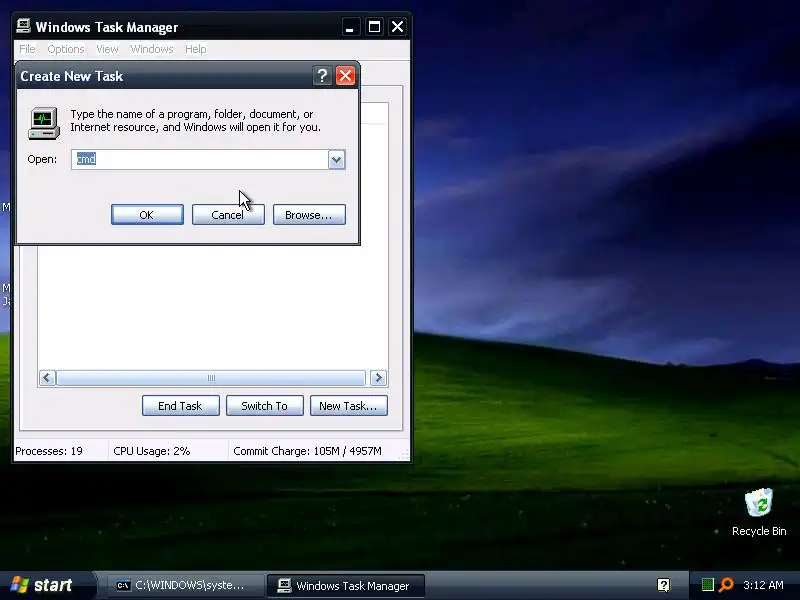The height and width of the screenshot is (600, 800).
Task: Click the horizontal scrollbar thumb in task list
Action: [211, 378]
